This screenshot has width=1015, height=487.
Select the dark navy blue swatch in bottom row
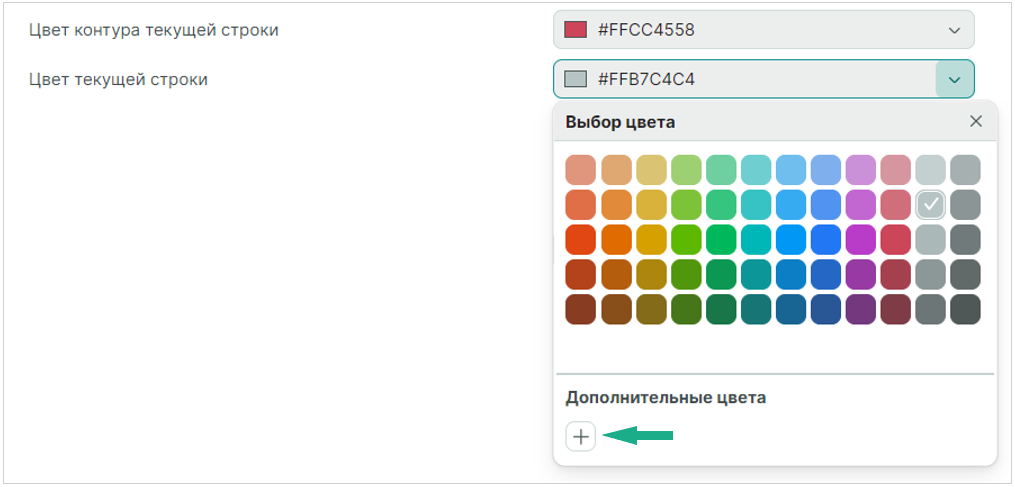pyautogui.click(x=825, y=309)
